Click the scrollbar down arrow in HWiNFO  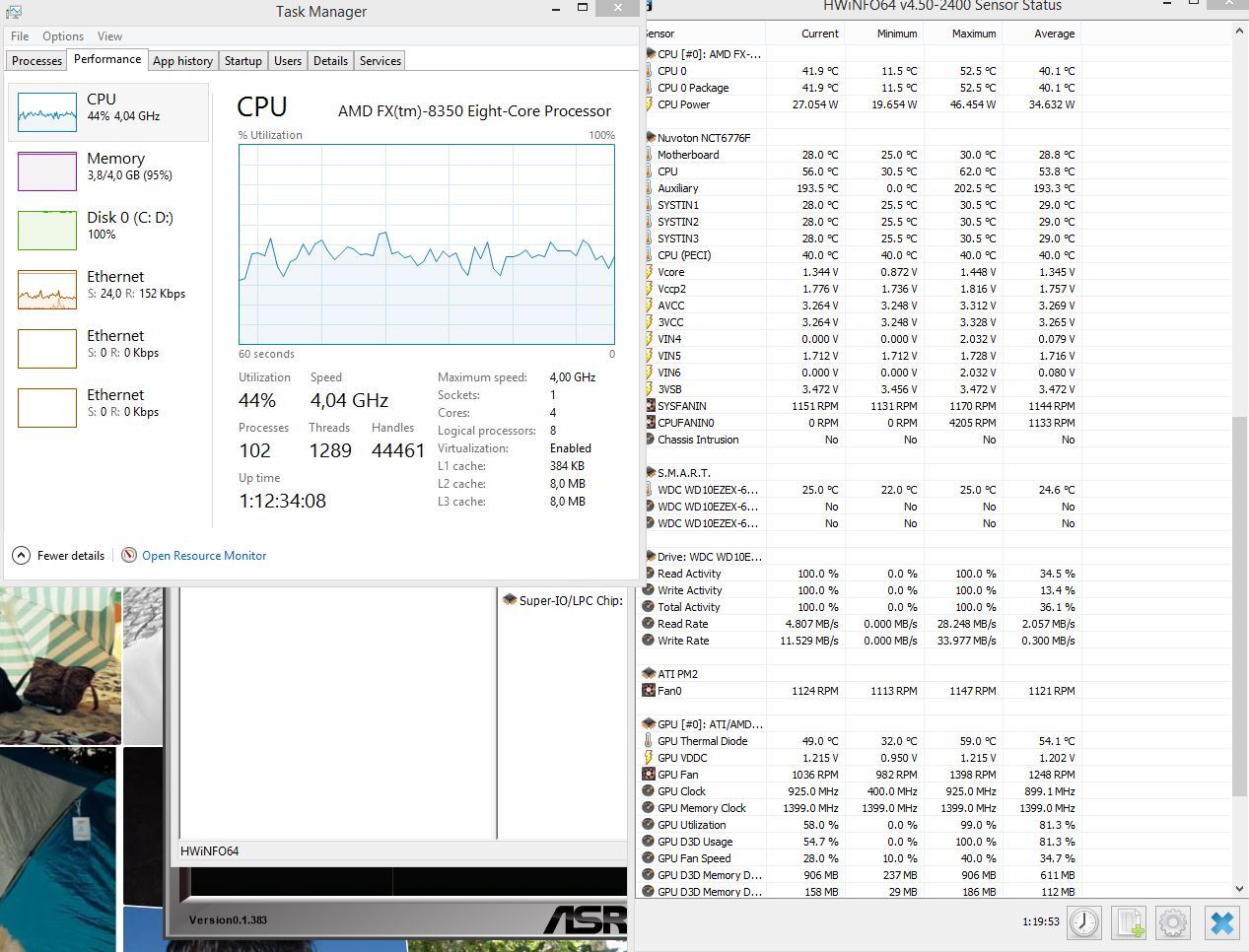1240,888
